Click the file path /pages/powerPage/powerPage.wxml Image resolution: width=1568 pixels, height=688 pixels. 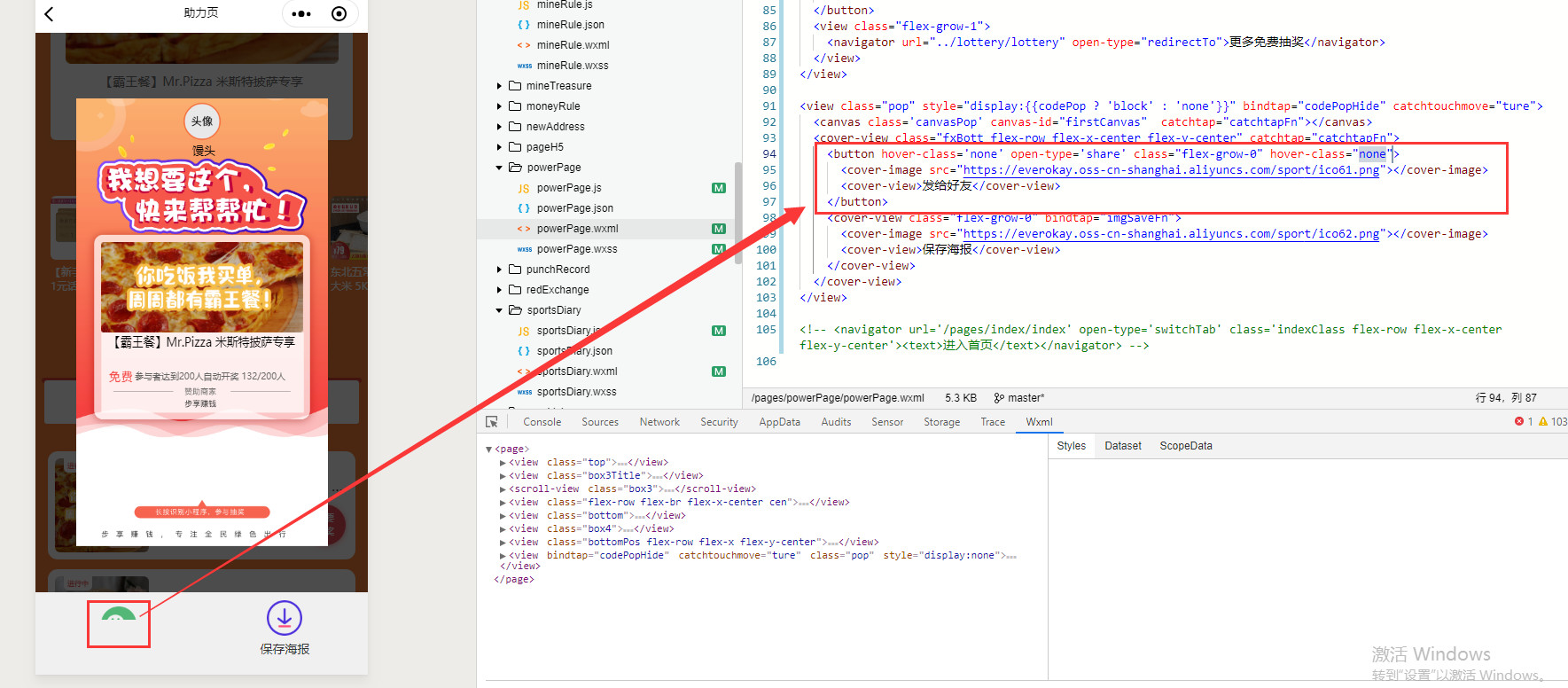[838, 398]
